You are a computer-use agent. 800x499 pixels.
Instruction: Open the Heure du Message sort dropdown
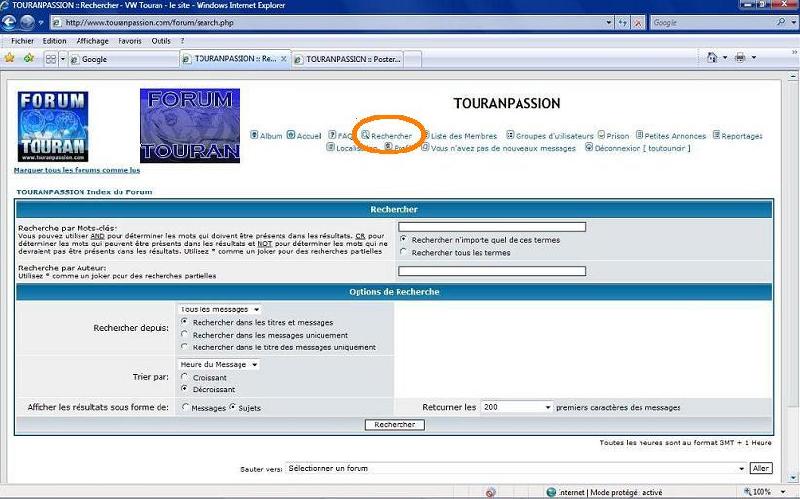pos(219,364)
